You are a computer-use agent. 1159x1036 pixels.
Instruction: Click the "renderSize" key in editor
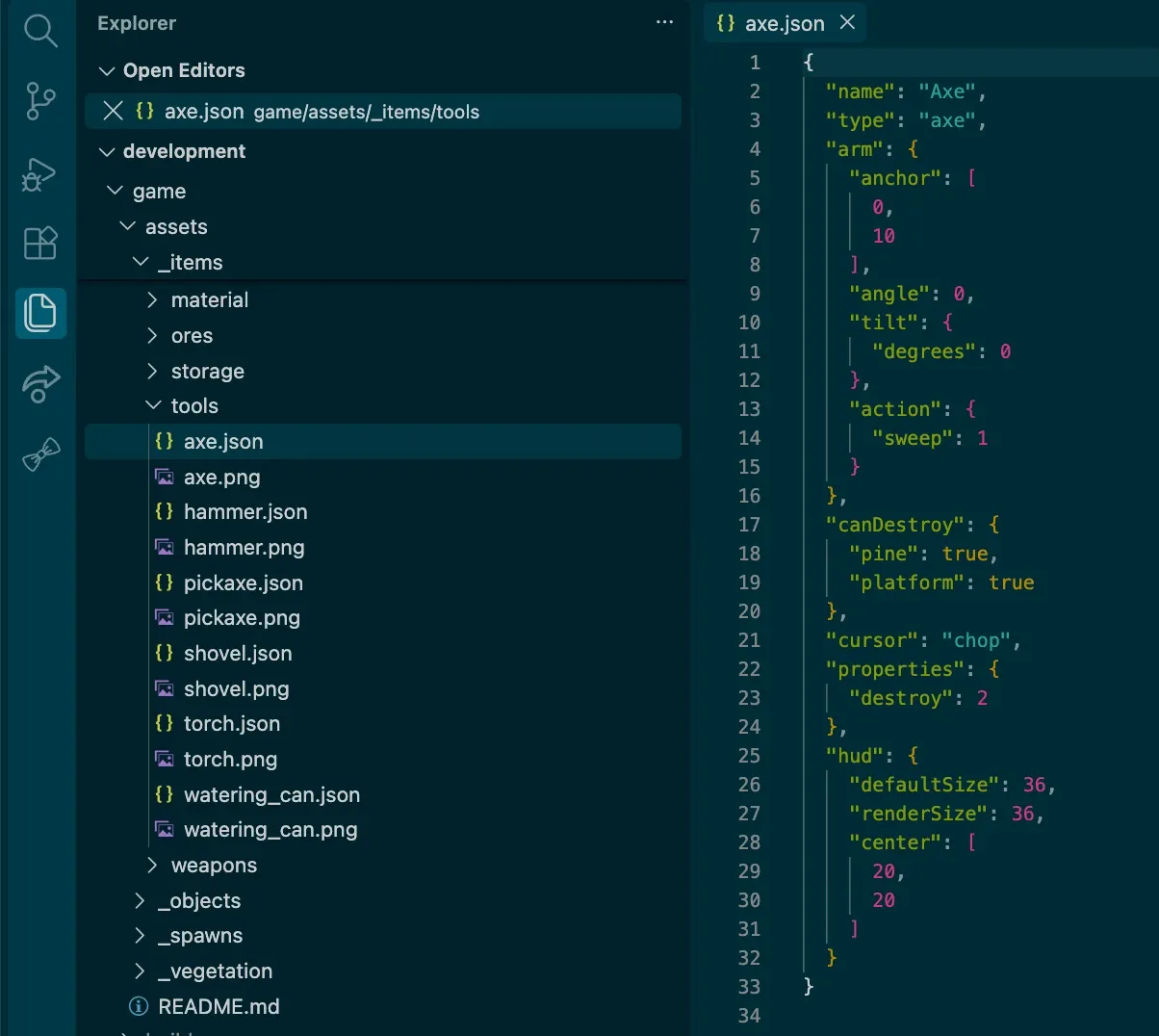coord(918,814)
